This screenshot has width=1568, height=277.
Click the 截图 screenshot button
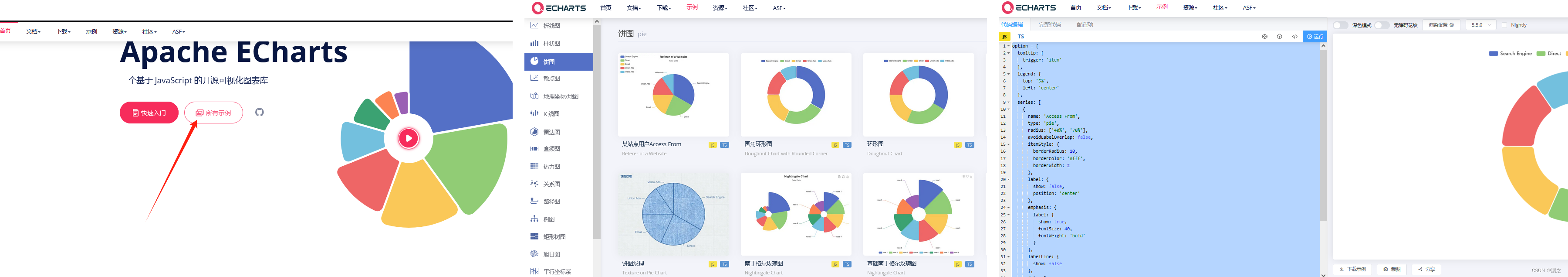click(x=1392, y=269)
